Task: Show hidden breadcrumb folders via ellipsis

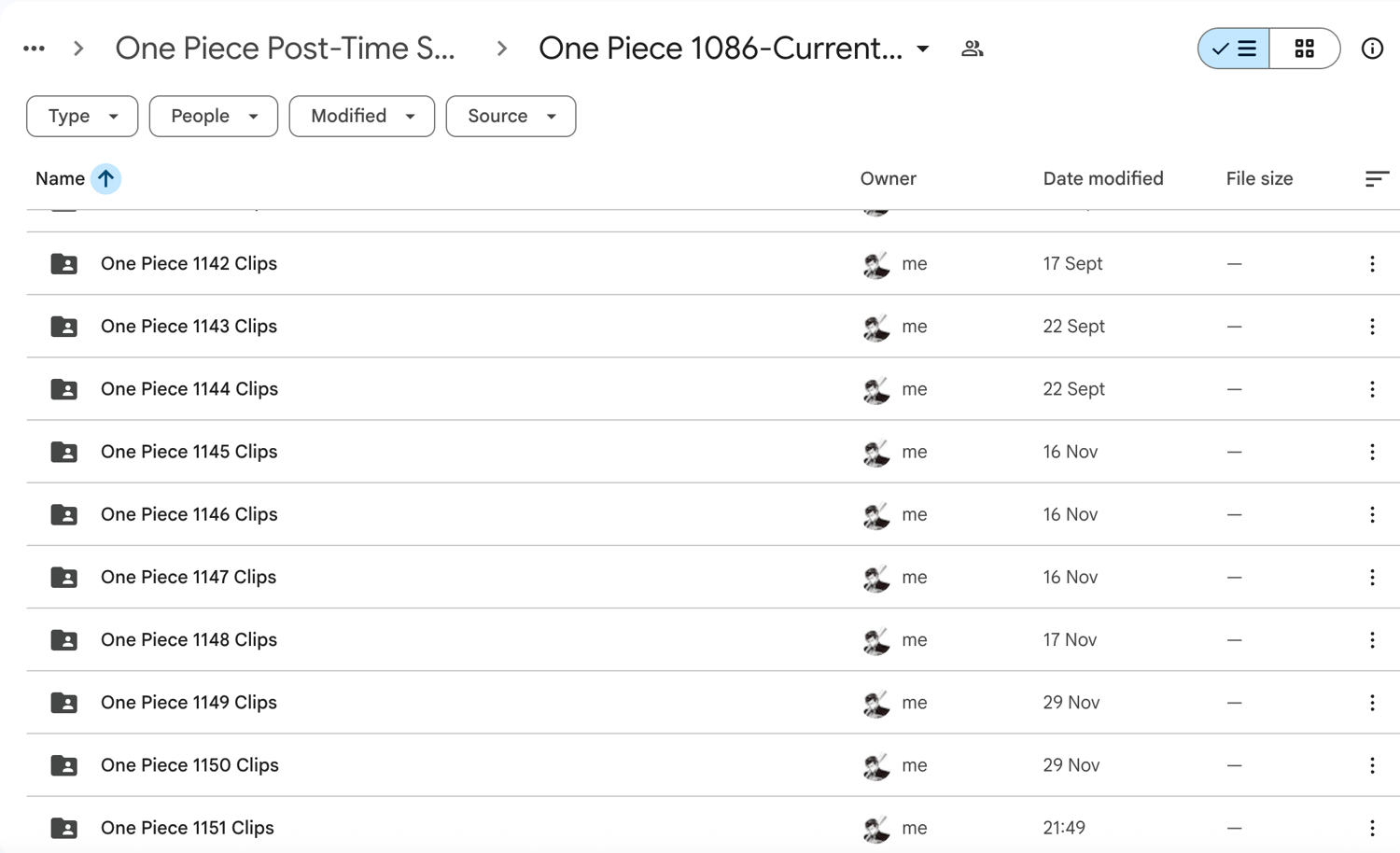Action: point(34,49)
